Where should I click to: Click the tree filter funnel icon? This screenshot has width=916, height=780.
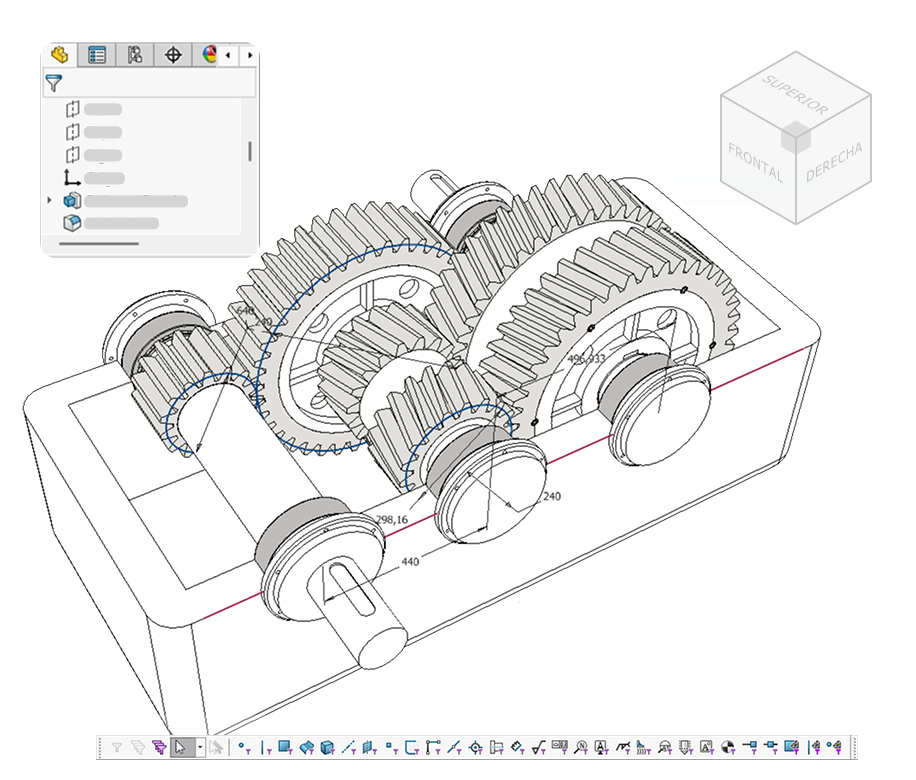tap(54, 84)
